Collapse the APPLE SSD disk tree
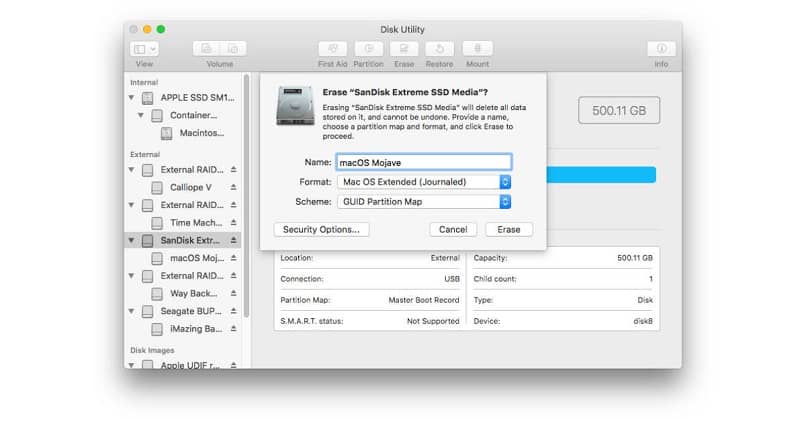The width and height of the screenshot is (806, 423). (x=131, y=98)
